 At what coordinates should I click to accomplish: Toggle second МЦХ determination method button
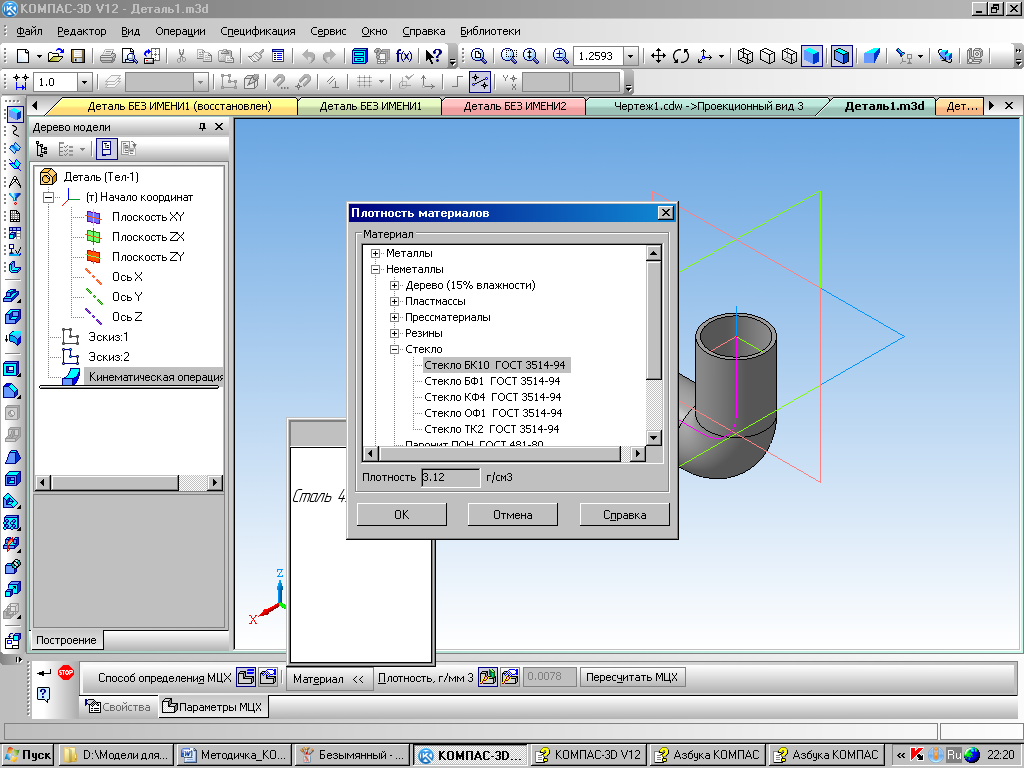click(x=268, y=677)
